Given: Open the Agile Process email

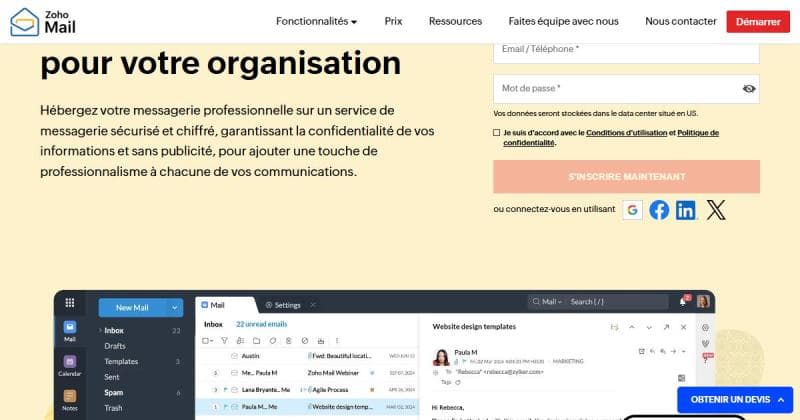Looking at the screenshot, I should coord(307,390).
